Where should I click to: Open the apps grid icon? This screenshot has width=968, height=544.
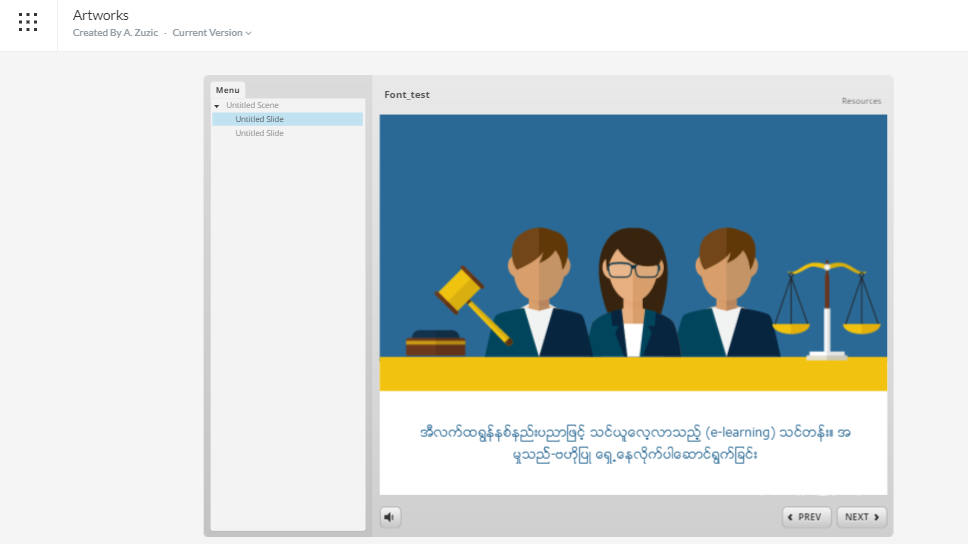[28, 22]
